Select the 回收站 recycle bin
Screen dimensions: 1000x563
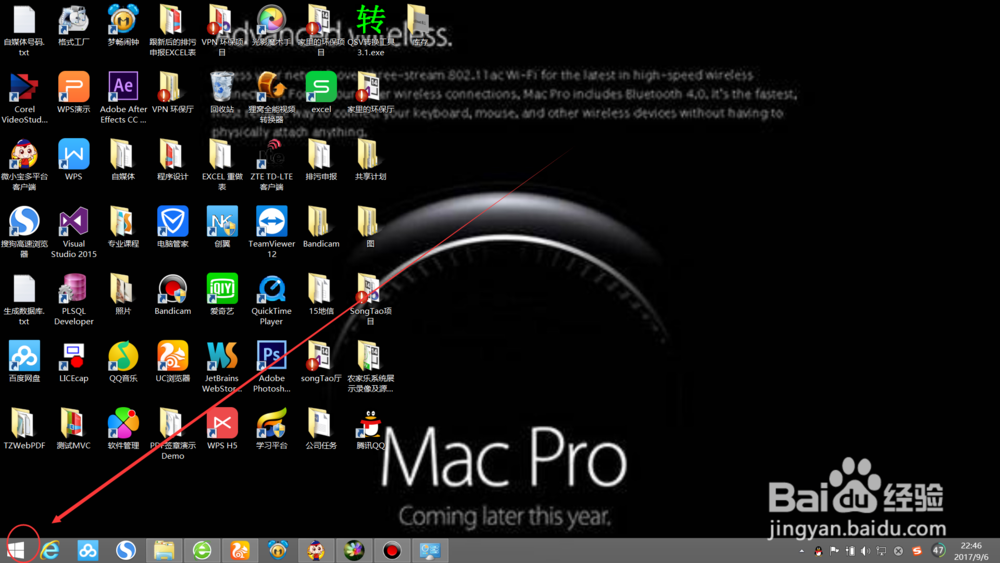click(222, 92)
